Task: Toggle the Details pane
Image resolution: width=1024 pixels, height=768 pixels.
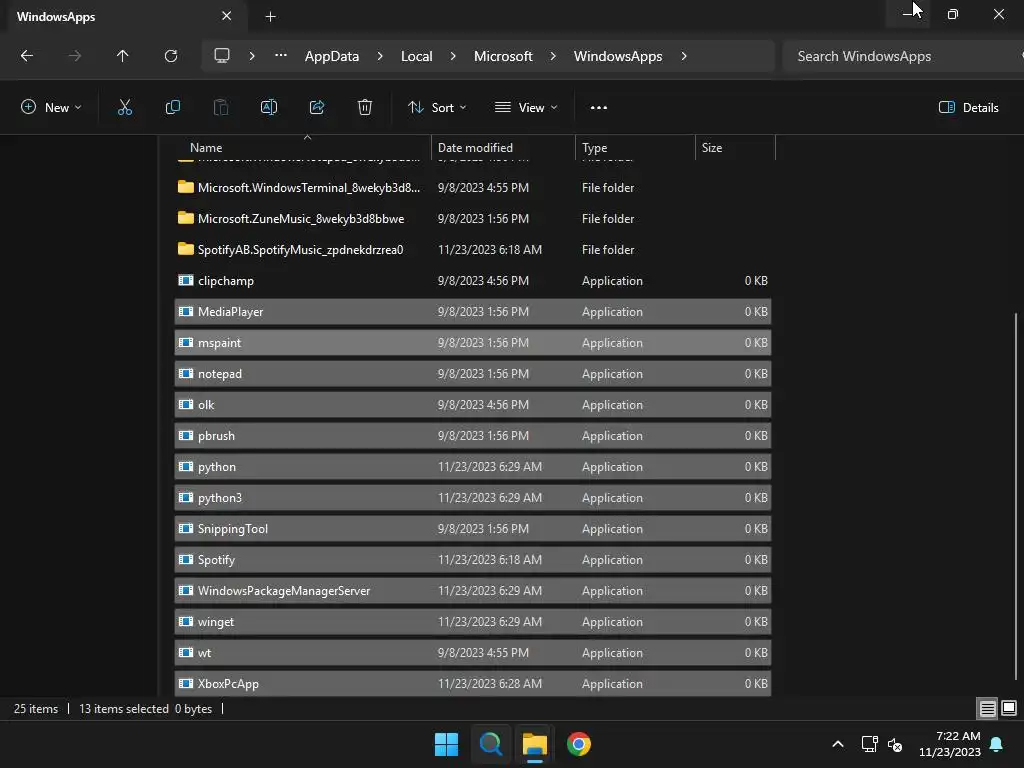Action: click(x=968, y=108)
